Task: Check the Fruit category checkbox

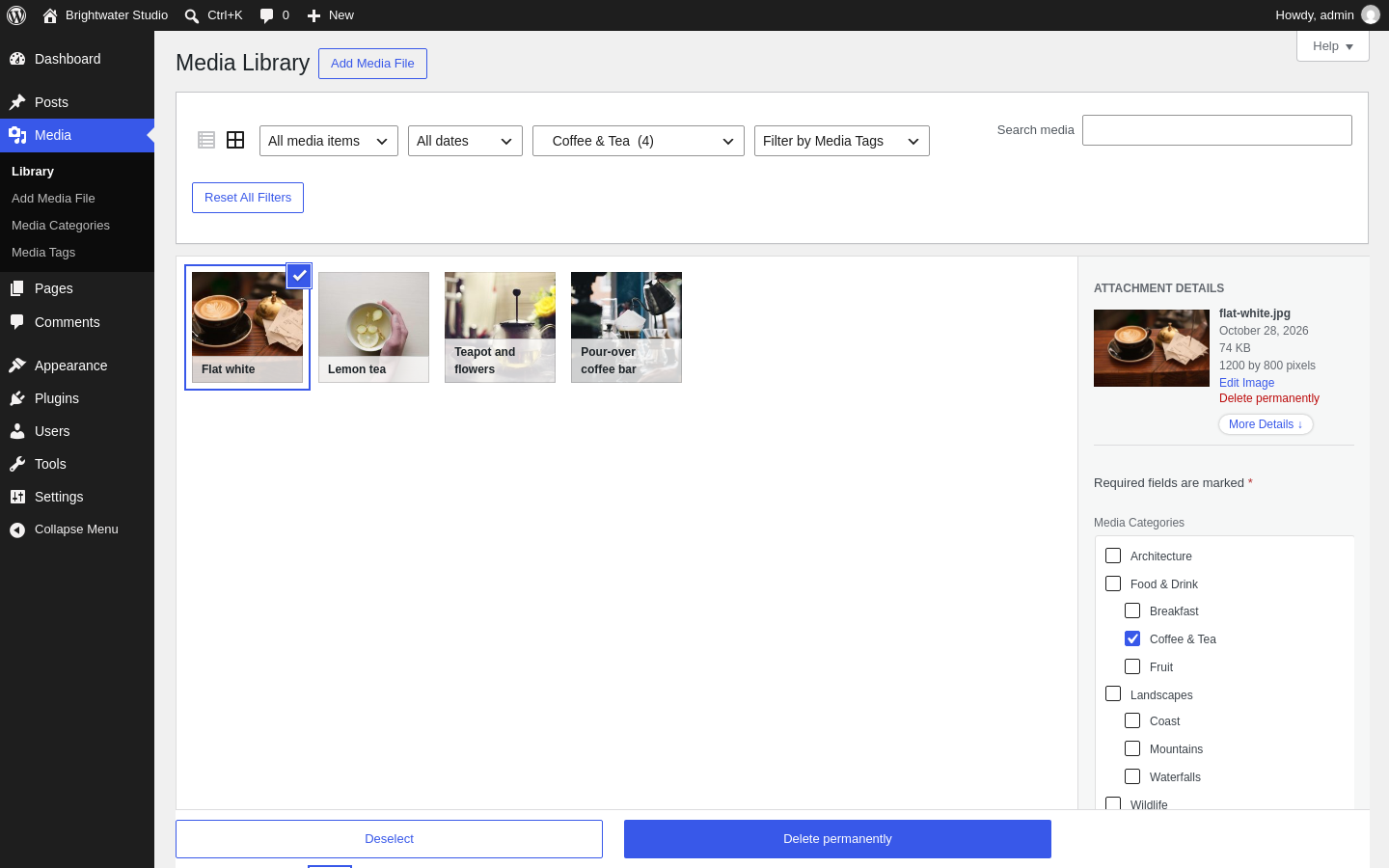Action: pos(1132,666)
